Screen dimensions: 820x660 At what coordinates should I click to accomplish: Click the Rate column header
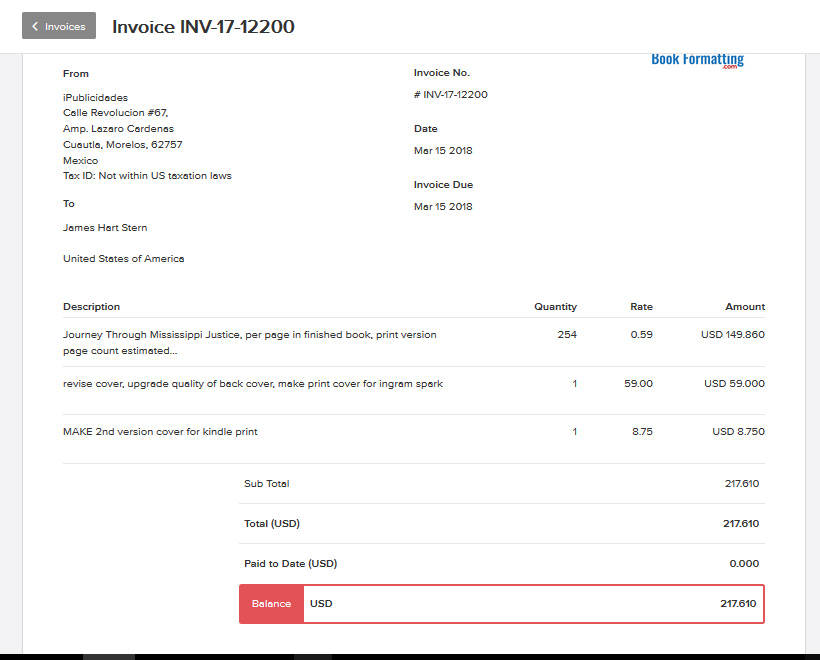pos(641,306)
